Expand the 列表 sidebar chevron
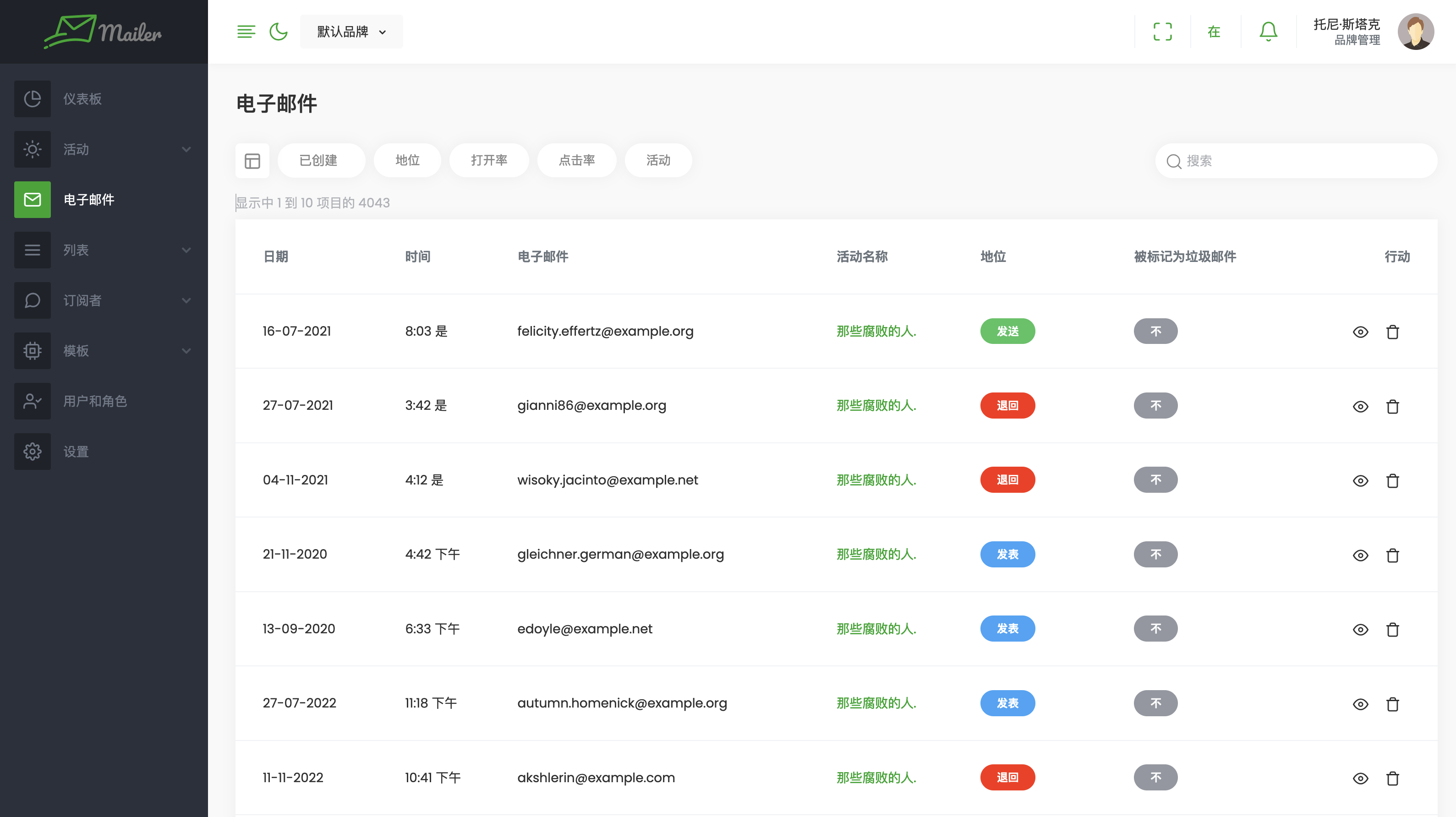Screen dimensions: 1456x817 tap(186, 250)
